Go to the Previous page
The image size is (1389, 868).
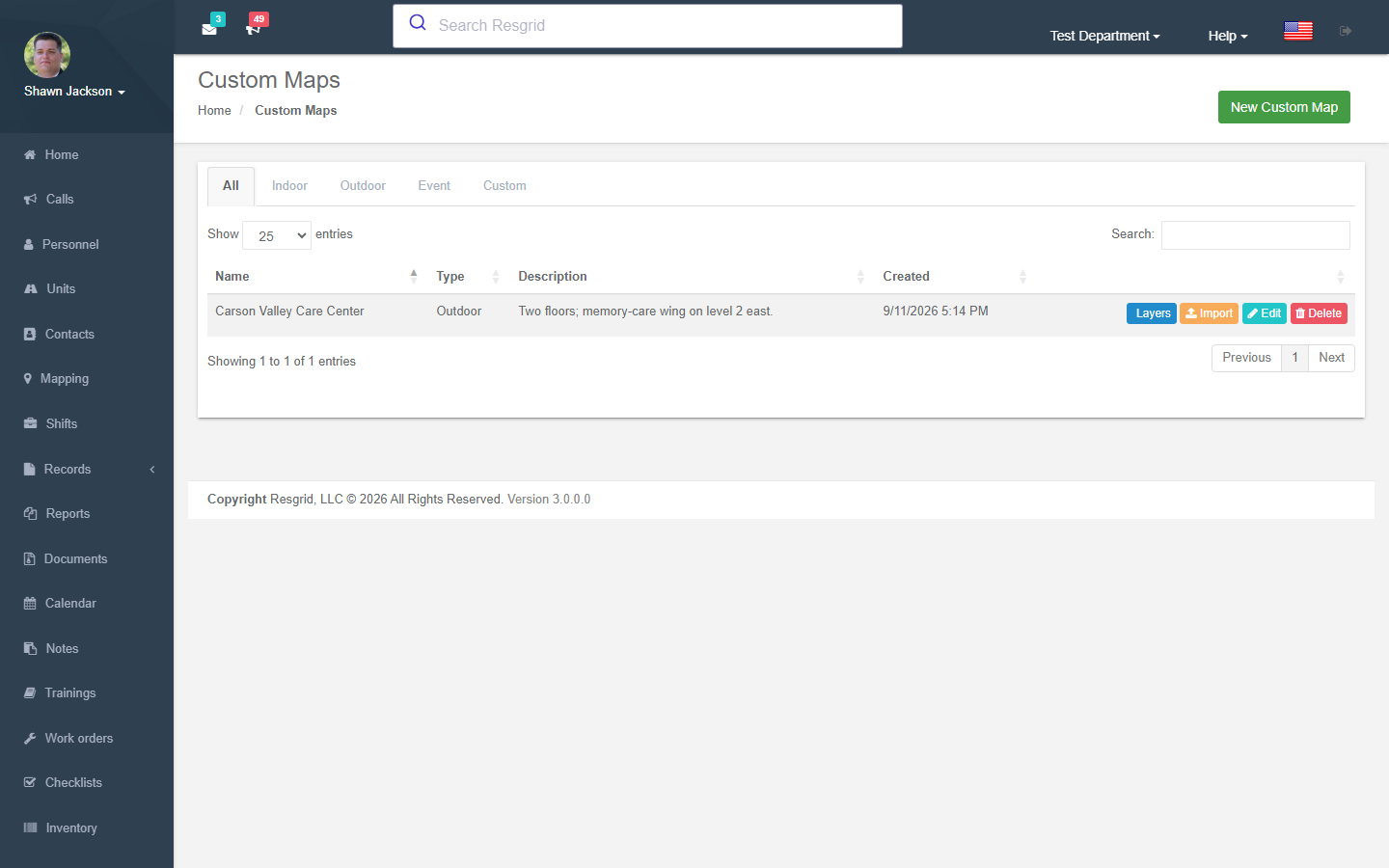[1246, 358]
